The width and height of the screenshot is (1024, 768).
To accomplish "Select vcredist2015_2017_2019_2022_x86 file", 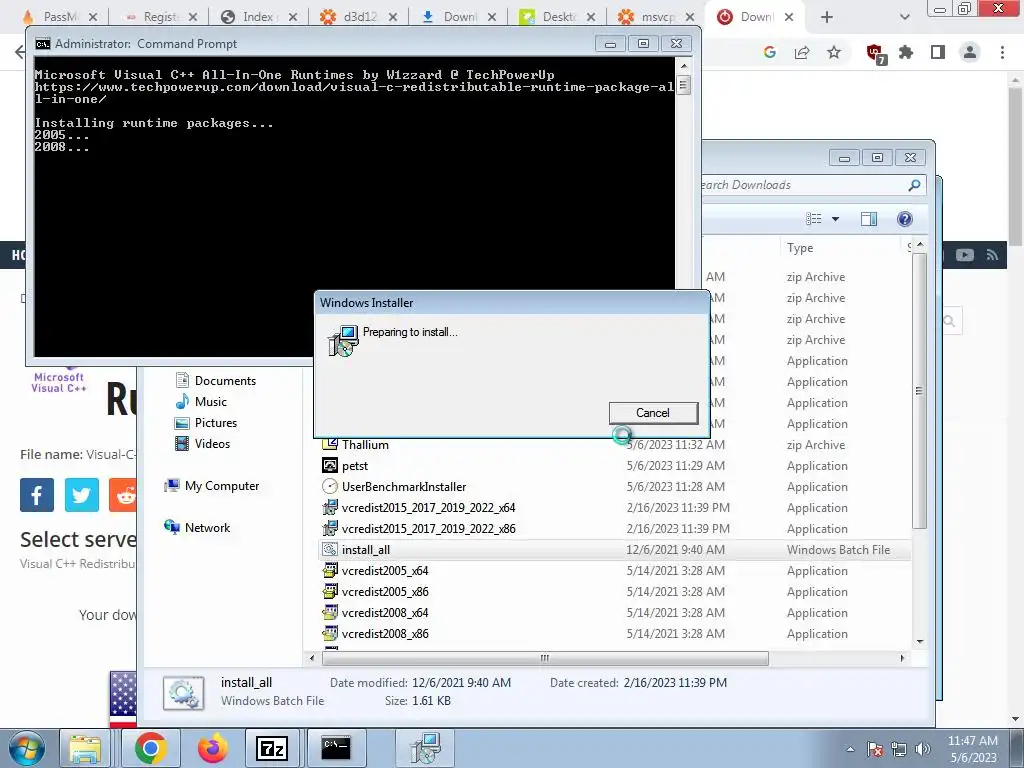I will point(613,528).
